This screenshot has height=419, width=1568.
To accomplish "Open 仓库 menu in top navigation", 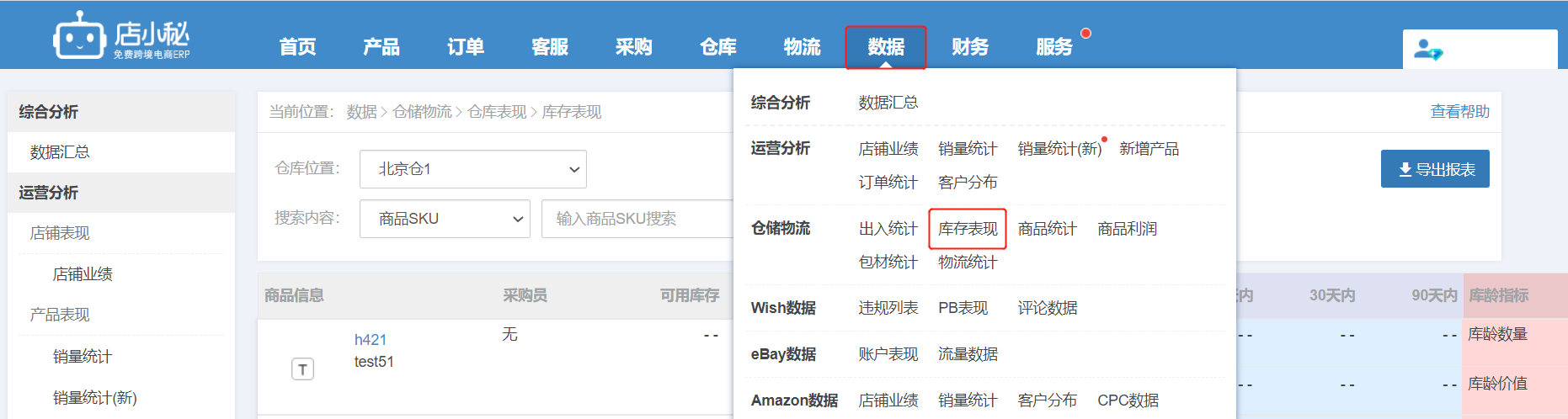I will pos(718,47).
